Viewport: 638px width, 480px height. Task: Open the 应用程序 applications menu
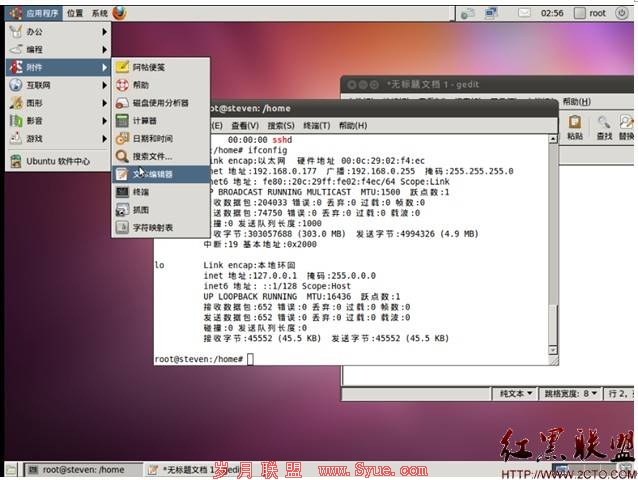click(34, 13)
